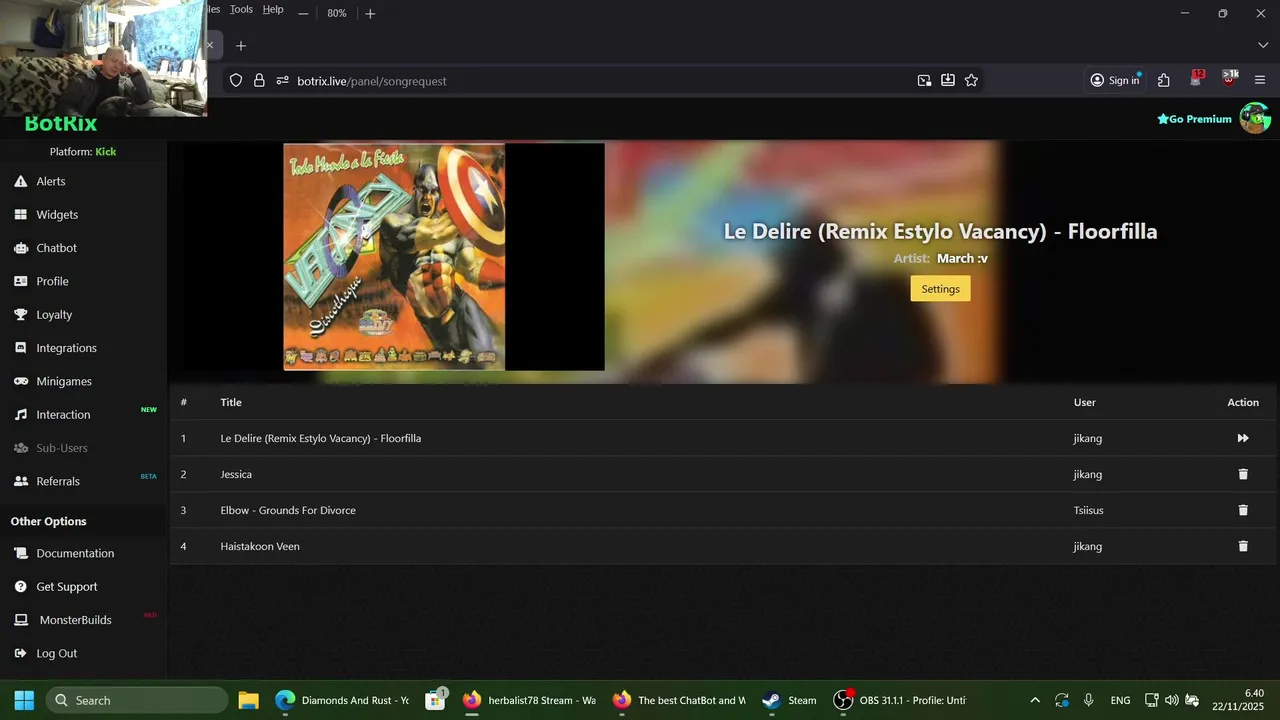Click the Chatbot robot icon

20,248
